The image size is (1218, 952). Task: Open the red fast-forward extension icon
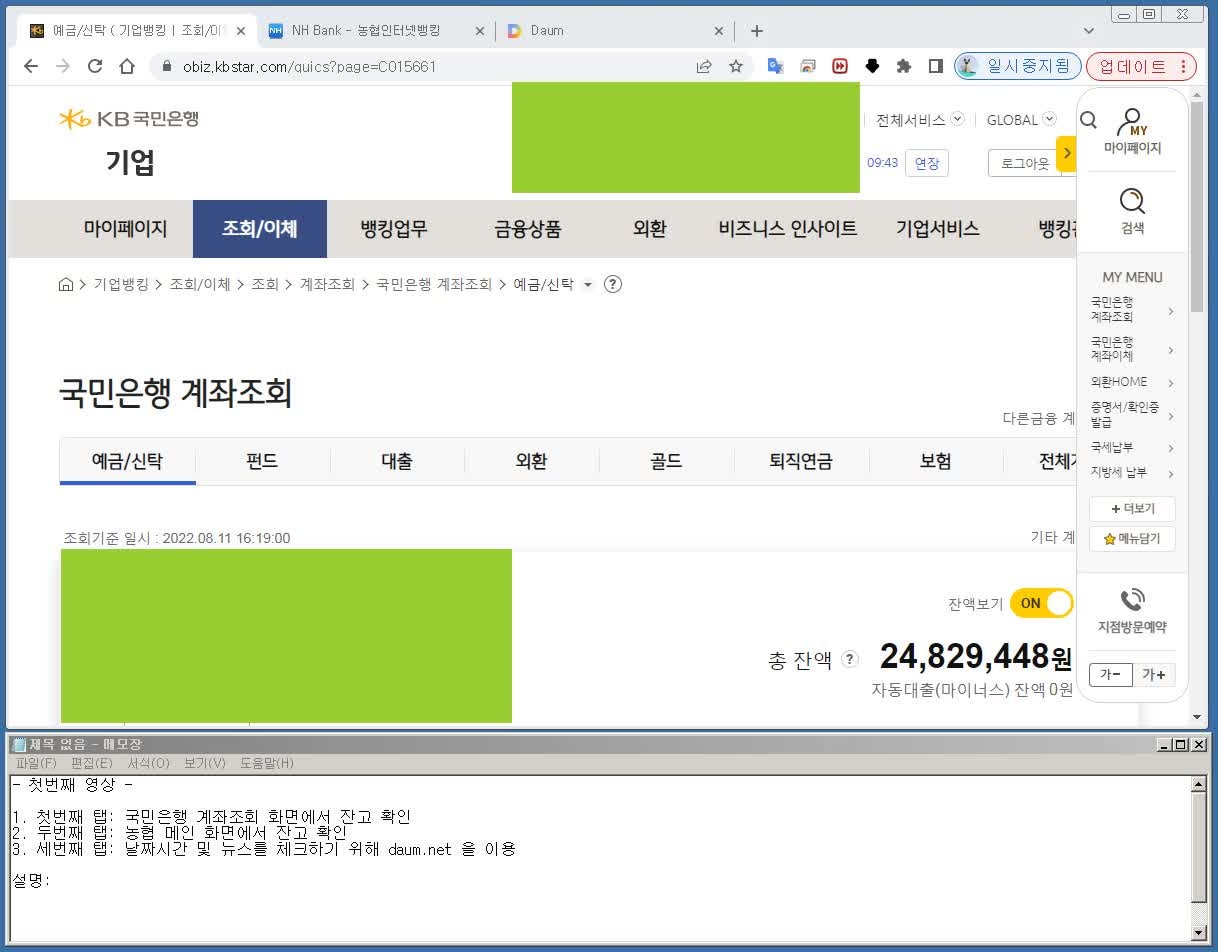[x=840, y=66]
